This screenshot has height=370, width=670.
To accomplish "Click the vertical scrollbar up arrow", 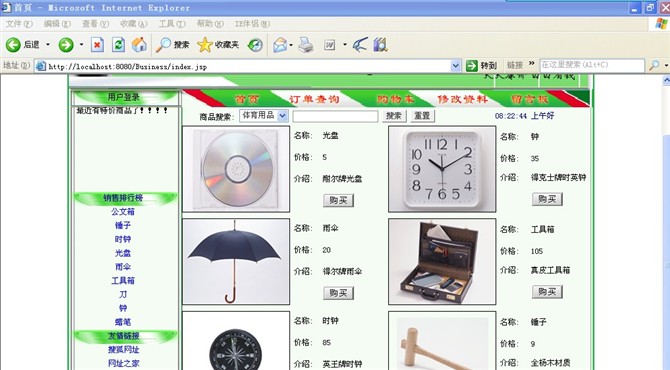I will (666, 80).
